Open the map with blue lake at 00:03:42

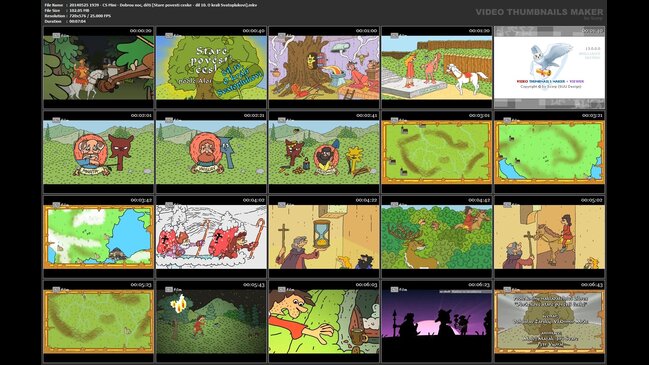point(99,237)
